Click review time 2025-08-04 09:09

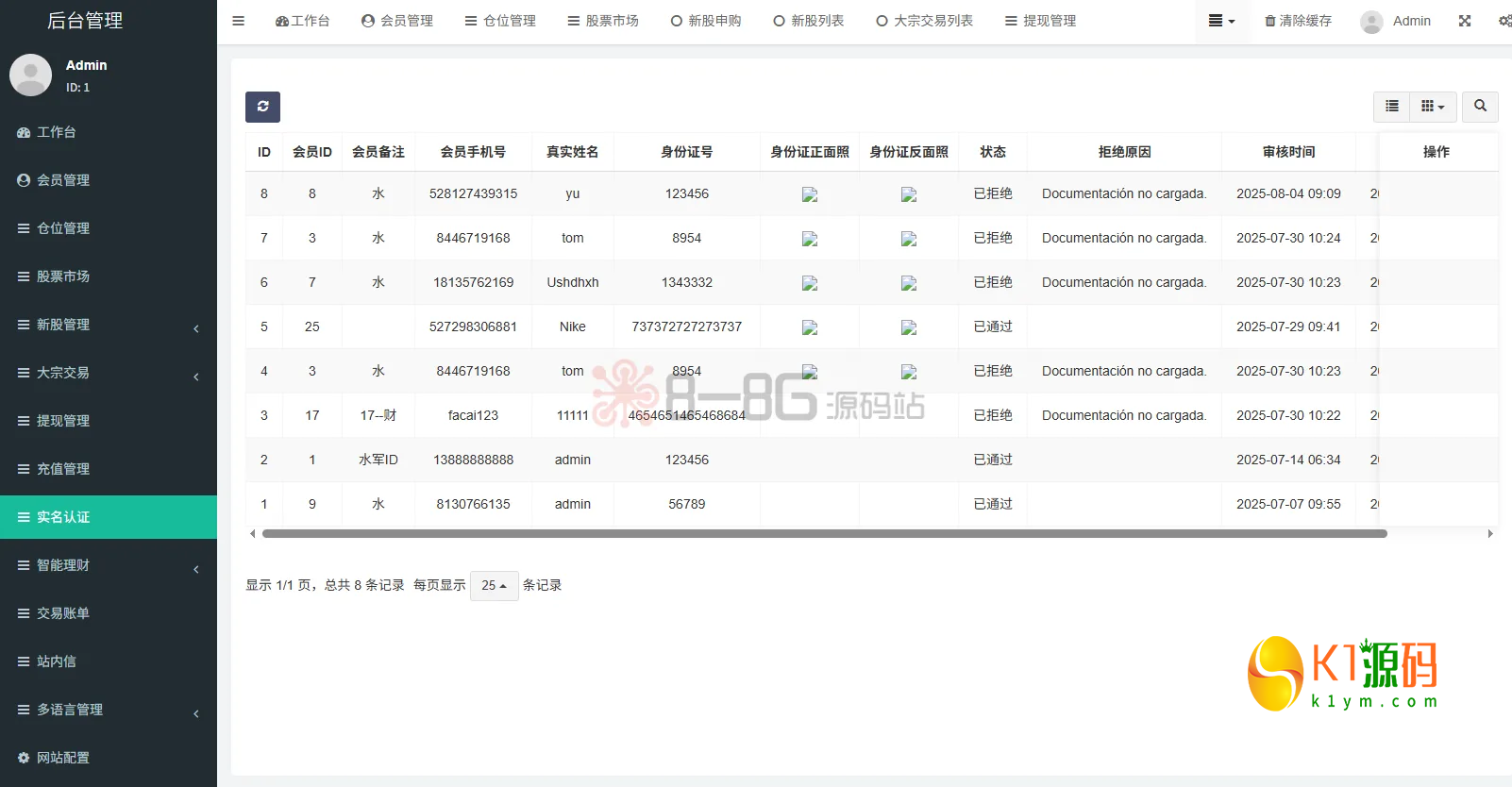click(x=1288, y=193)
